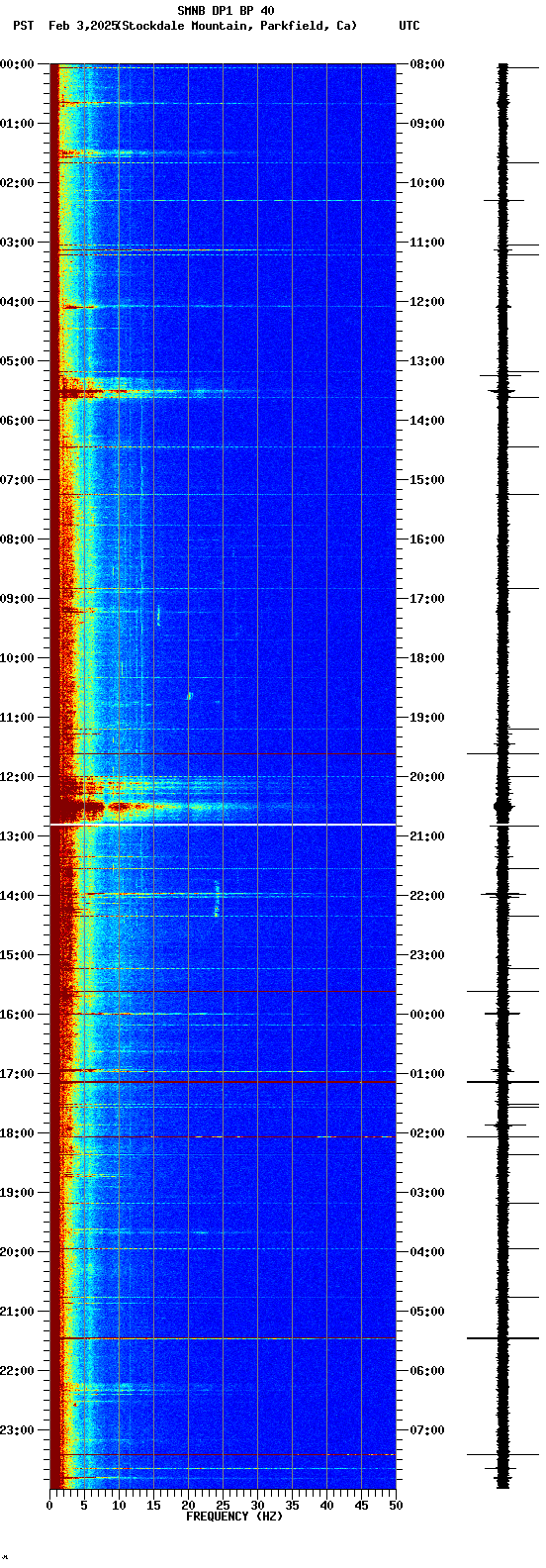This screenshot has height=1568, width=546.
Task: Click the frequency axis tick label '20'
Action: [188, 1506]
